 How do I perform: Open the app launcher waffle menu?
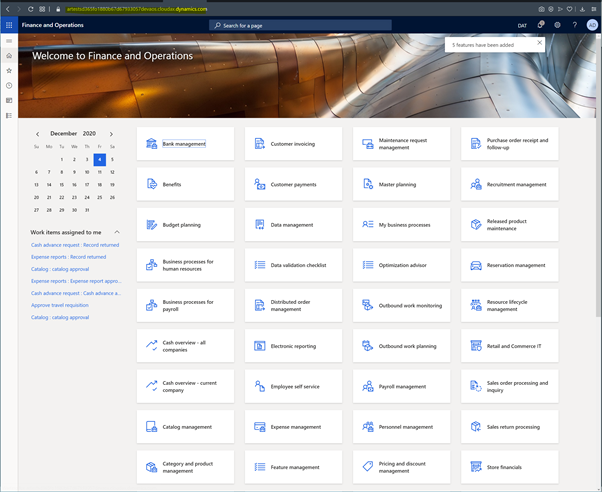(9, 25)
